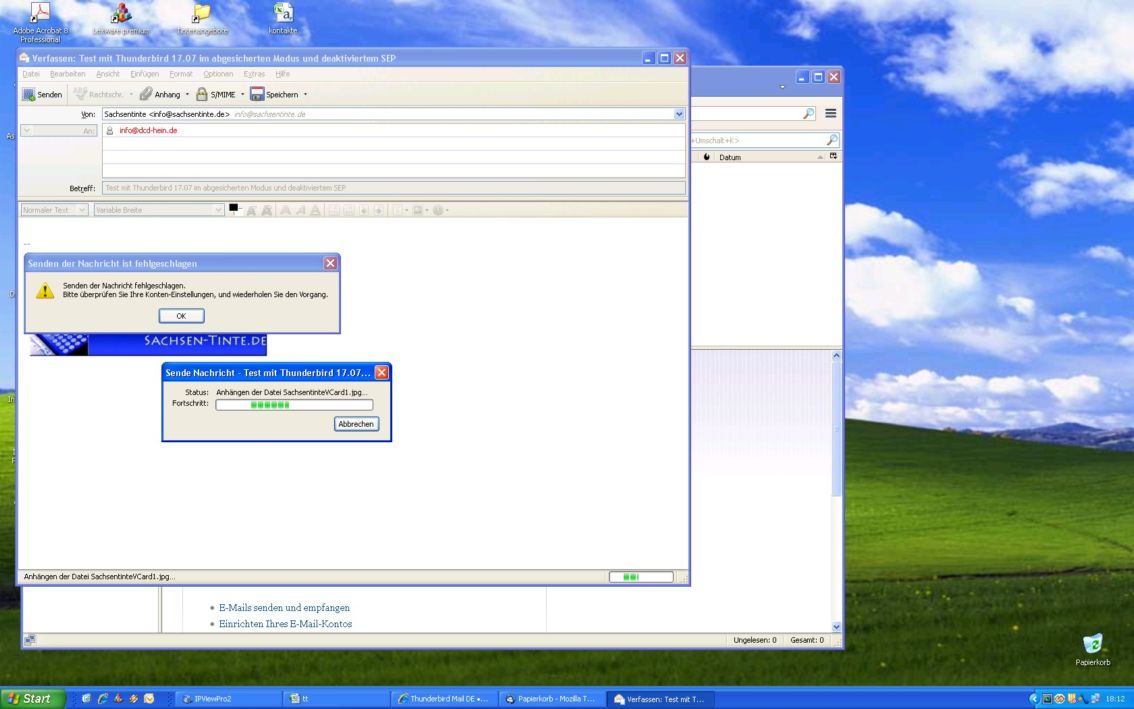Follow the 'E-Mails senden und empfangen' link

point(284,607)
